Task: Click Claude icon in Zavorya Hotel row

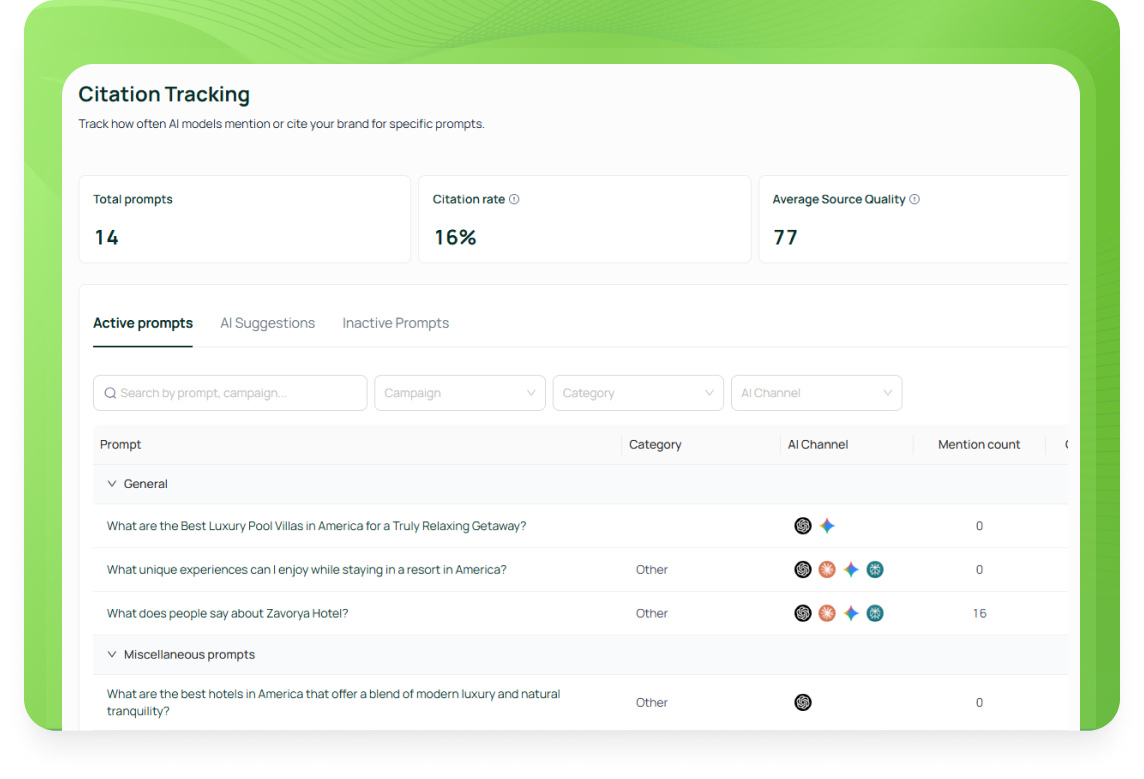Action: pos(827,613)
